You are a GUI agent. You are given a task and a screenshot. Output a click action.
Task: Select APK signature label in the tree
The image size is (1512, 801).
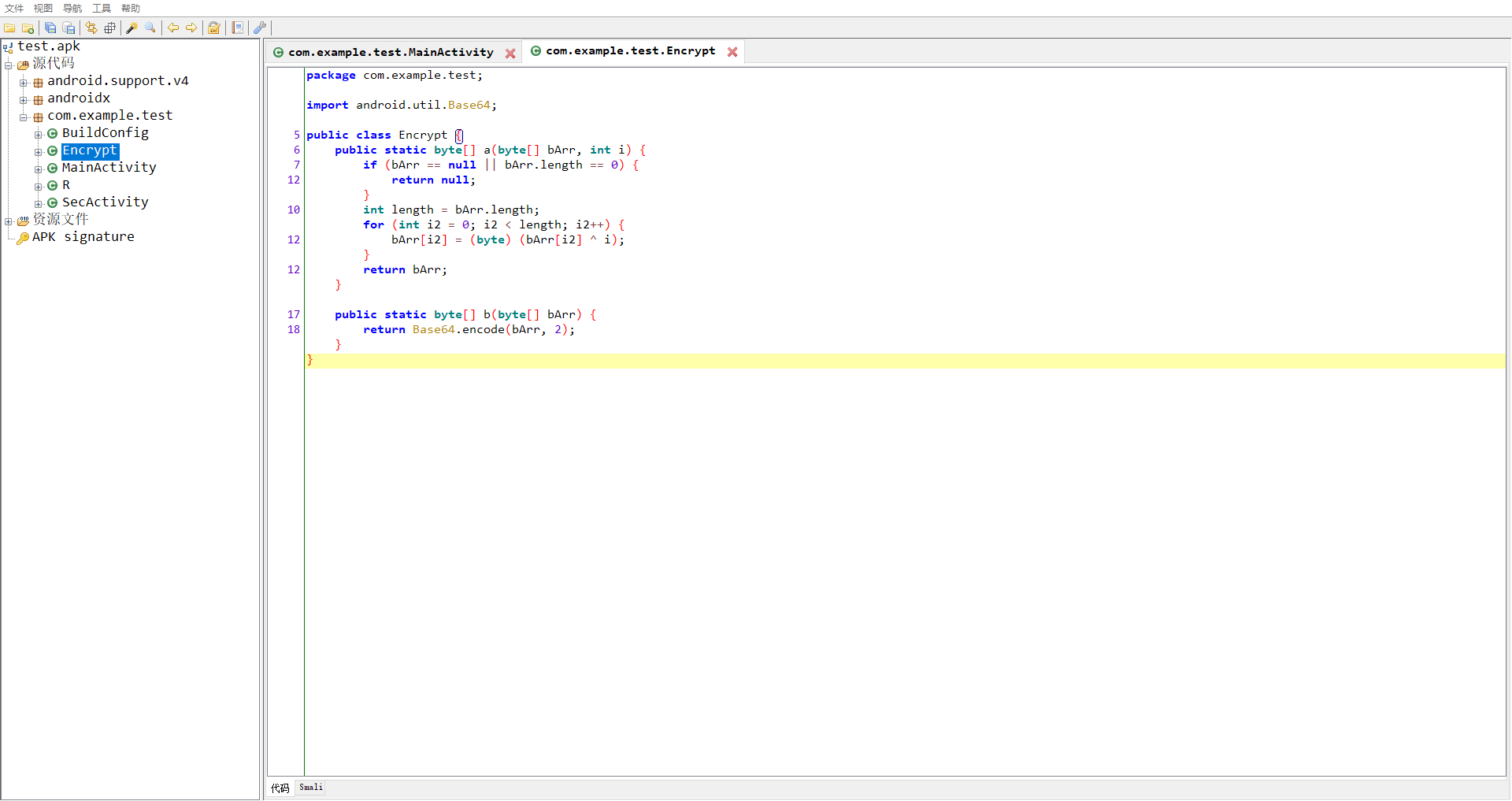83,237
